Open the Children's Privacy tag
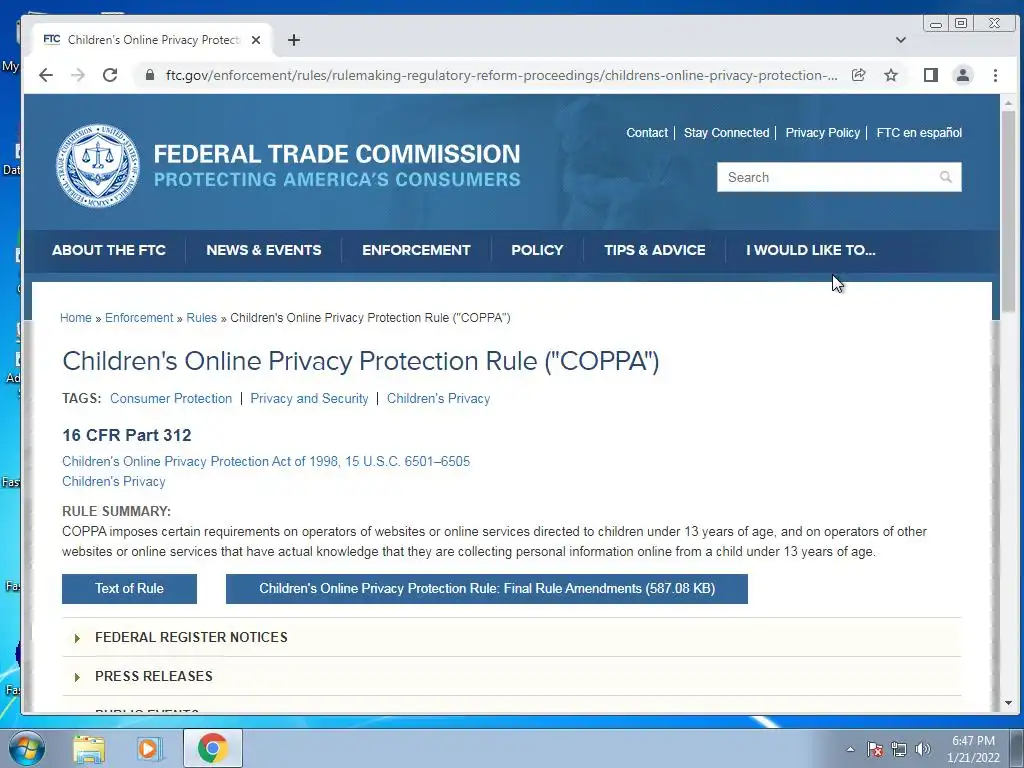Viewport: 1024px width, 768px height. (x=438, y=398)
